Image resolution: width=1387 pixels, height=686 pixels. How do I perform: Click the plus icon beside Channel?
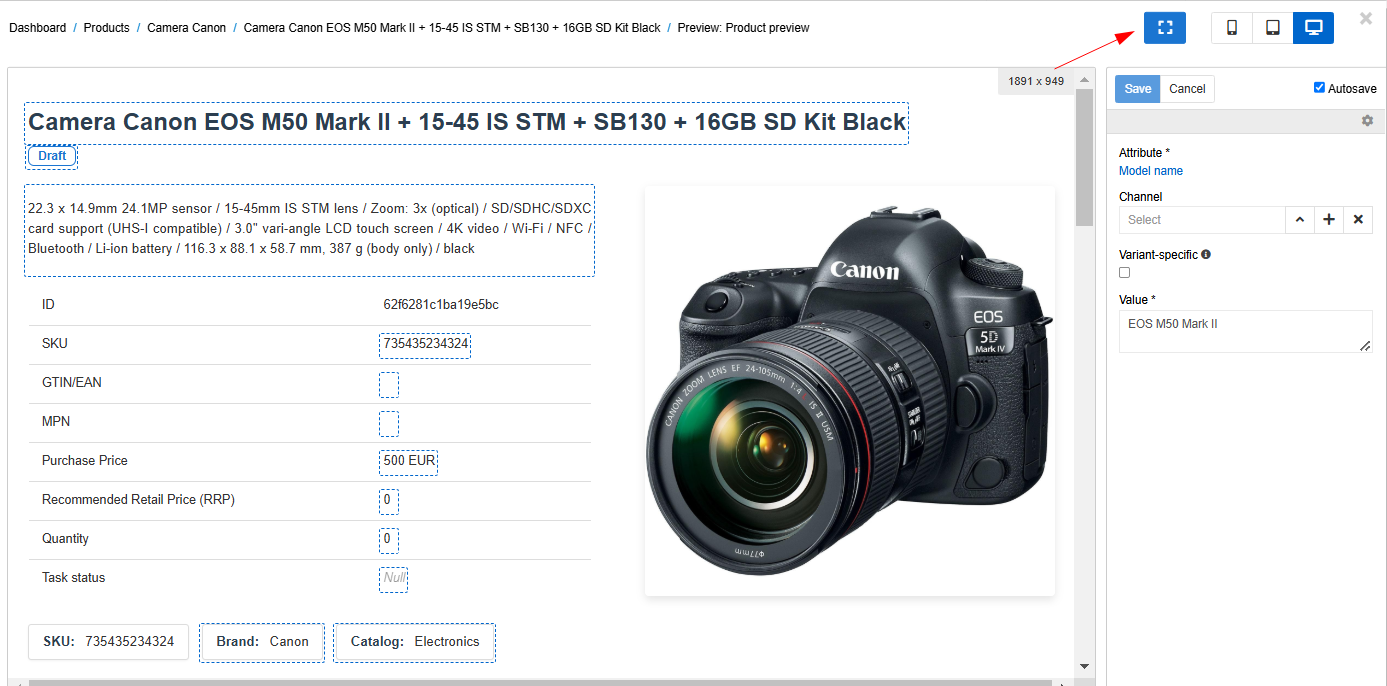(1328, 220)
